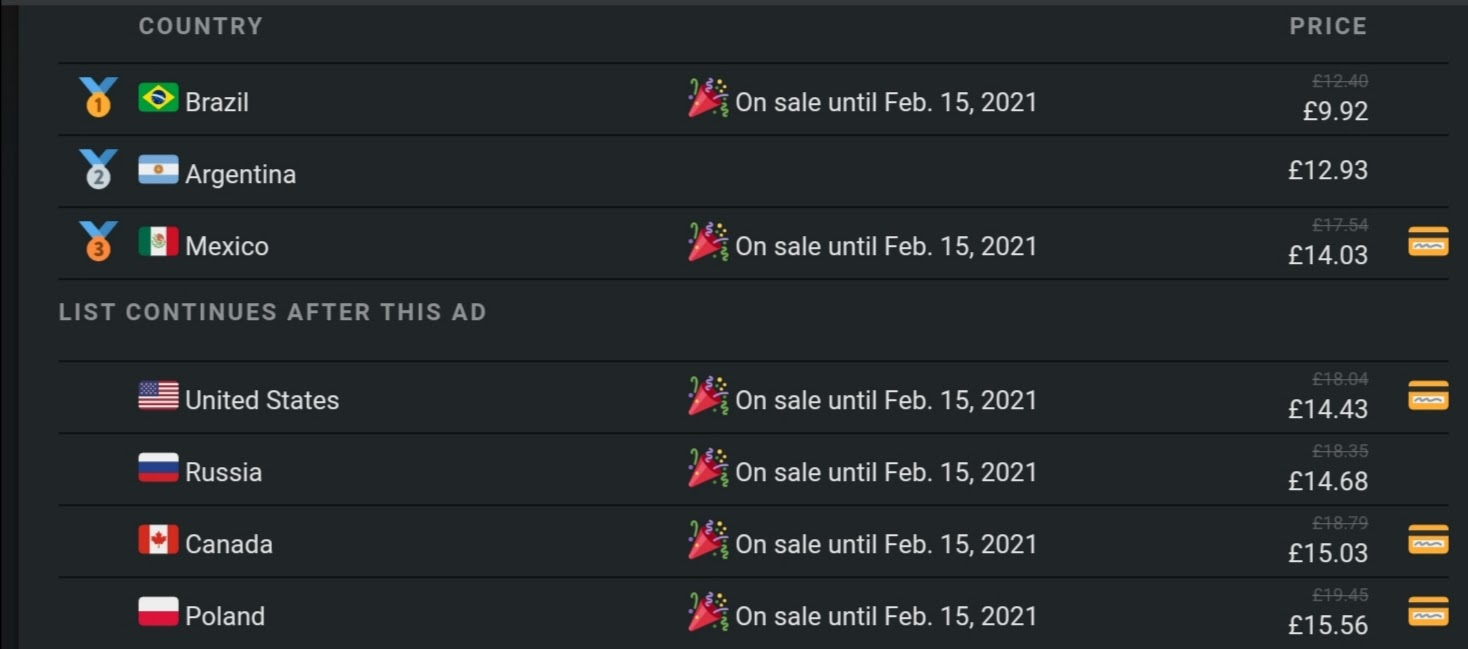Open the United States country link
Viewport: 1468px width, 649px height.
262,400
